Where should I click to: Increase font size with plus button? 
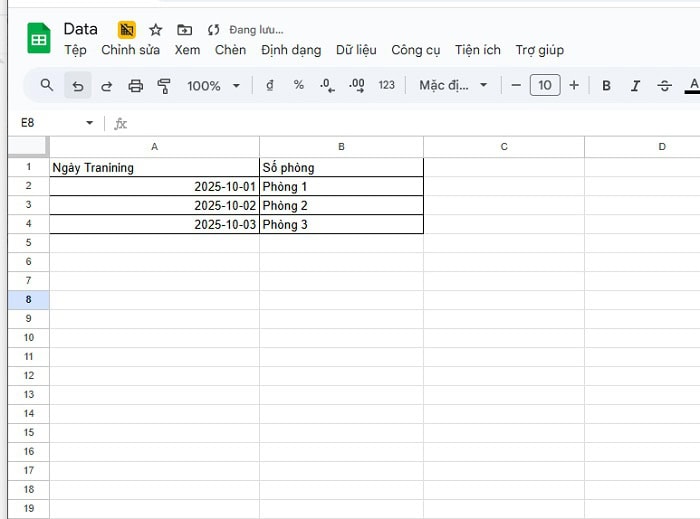(x=574, y=86)
